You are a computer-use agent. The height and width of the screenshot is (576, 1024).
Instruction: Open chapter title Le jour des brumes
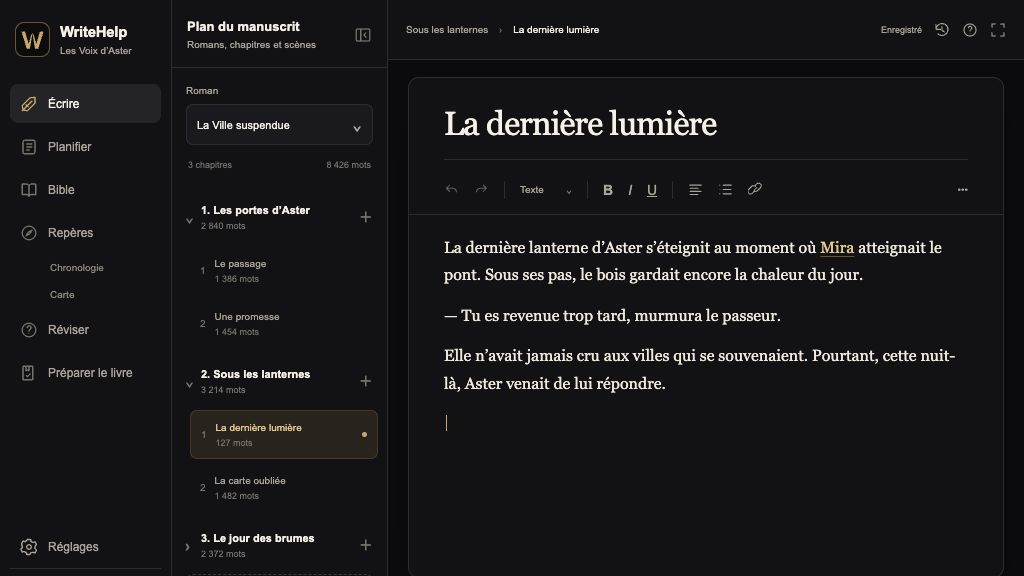(x=257, y=538)
